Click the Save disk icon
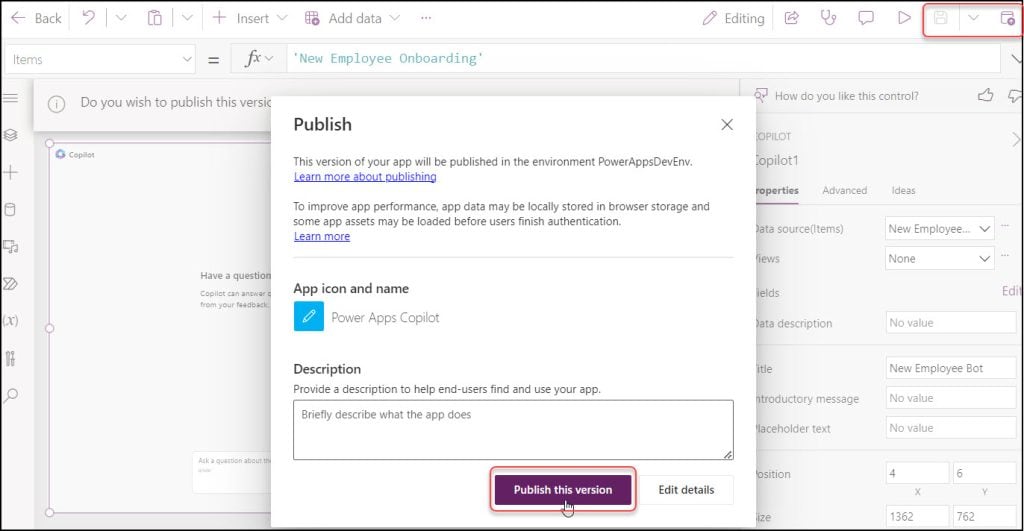Viewport: 1024px width, 531px height. coord(940,18)
